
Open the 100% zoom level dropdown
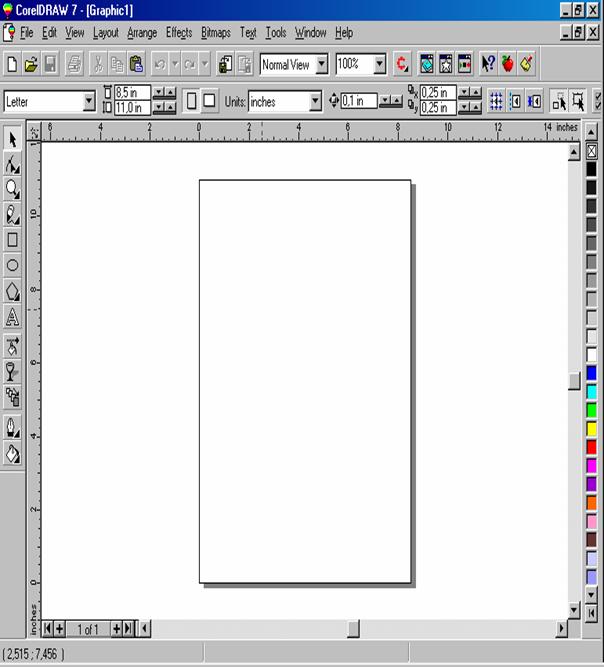(380, 64)
